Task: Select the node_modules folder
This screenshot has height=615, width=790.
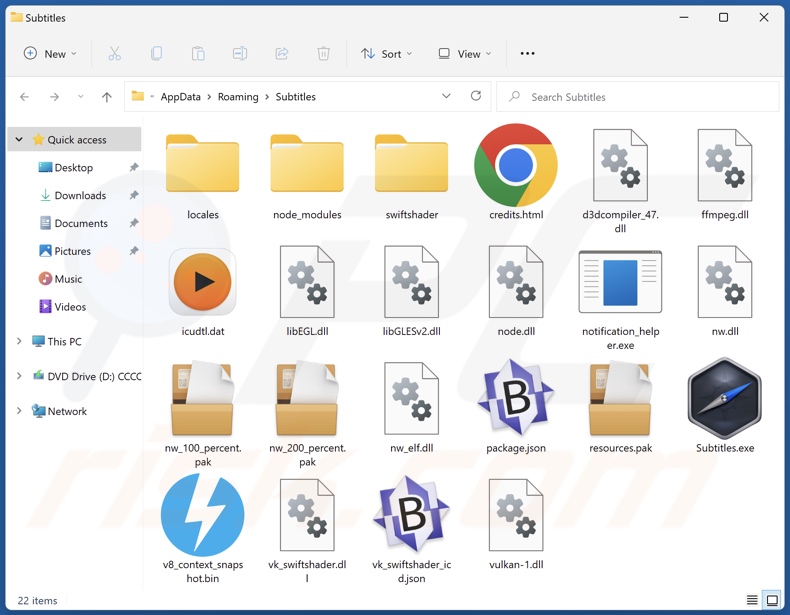Action: pos(307,174)
